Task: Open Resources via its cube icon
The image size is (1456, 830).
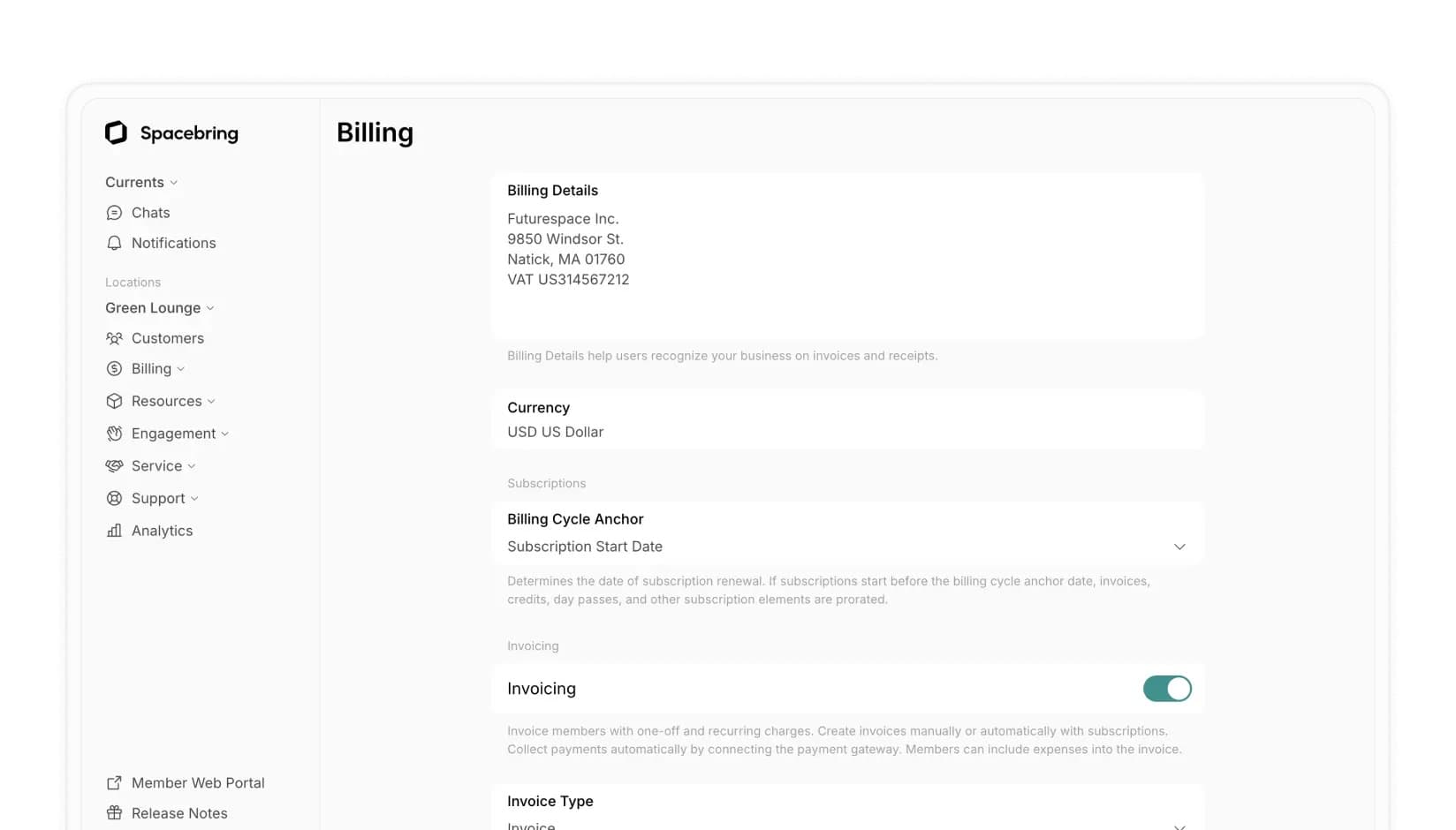Action: (x=115, y=401)
